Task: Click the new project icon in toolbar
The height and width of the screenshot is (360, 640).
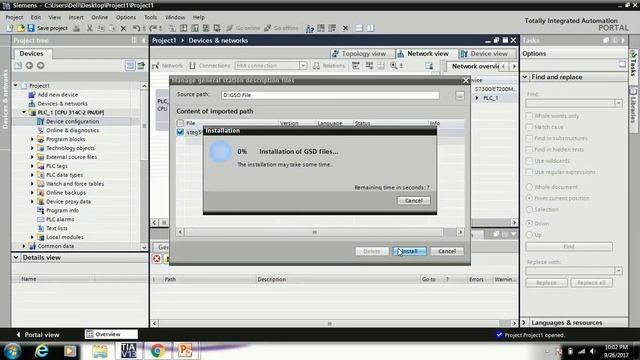Action: (x=10, y=28)
